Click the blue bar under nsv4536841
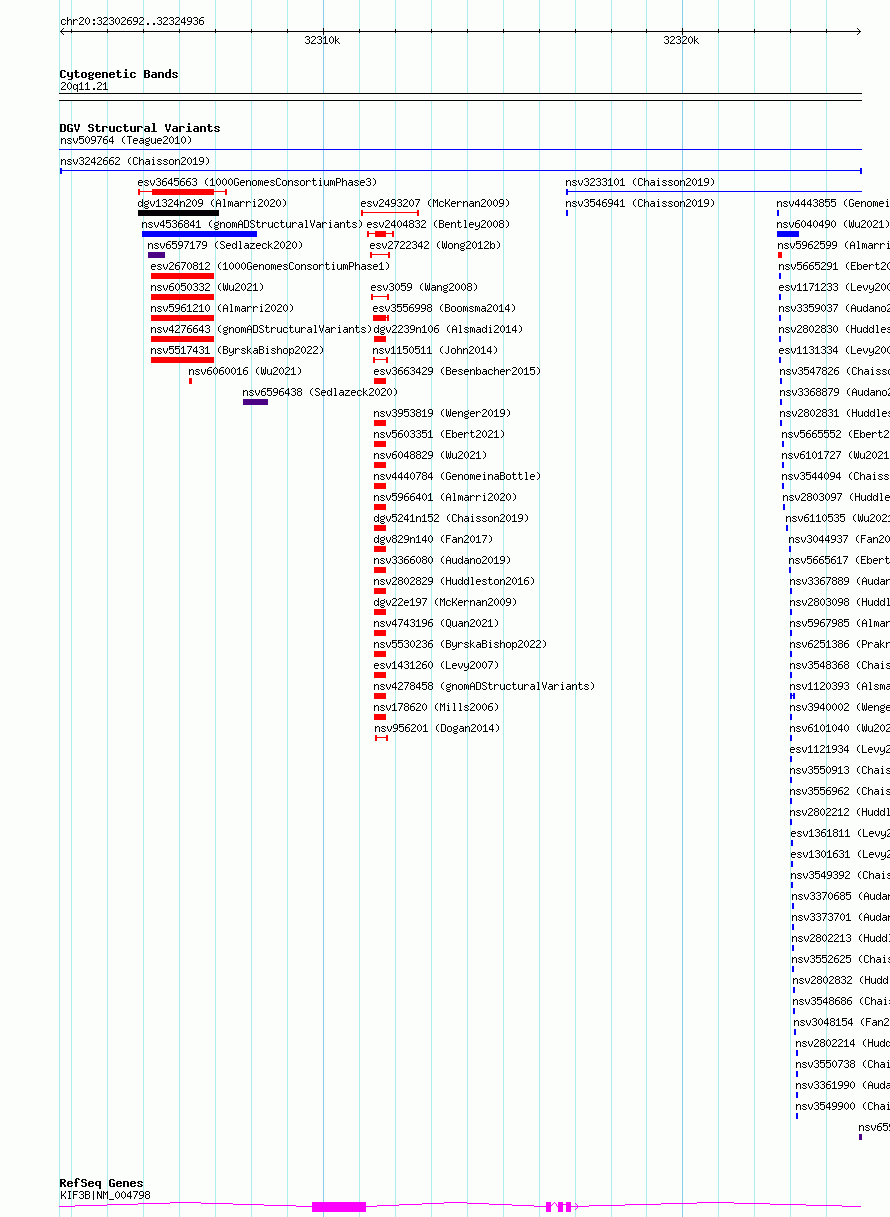Screen dimensions: 890x1217 coord(199,233)
